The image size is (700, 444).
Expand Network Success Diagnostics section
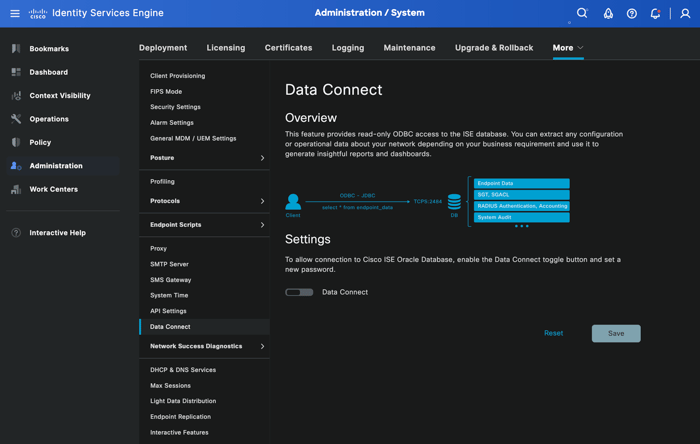pyautogui.click(x=205, y=346)
